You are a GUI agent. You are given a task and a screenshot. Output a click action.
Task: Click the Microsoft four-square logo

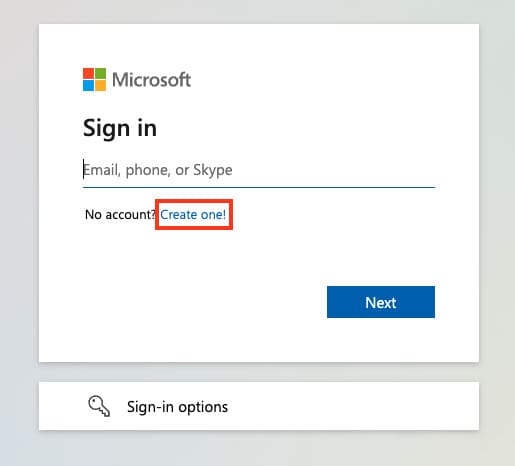[94, 79]
